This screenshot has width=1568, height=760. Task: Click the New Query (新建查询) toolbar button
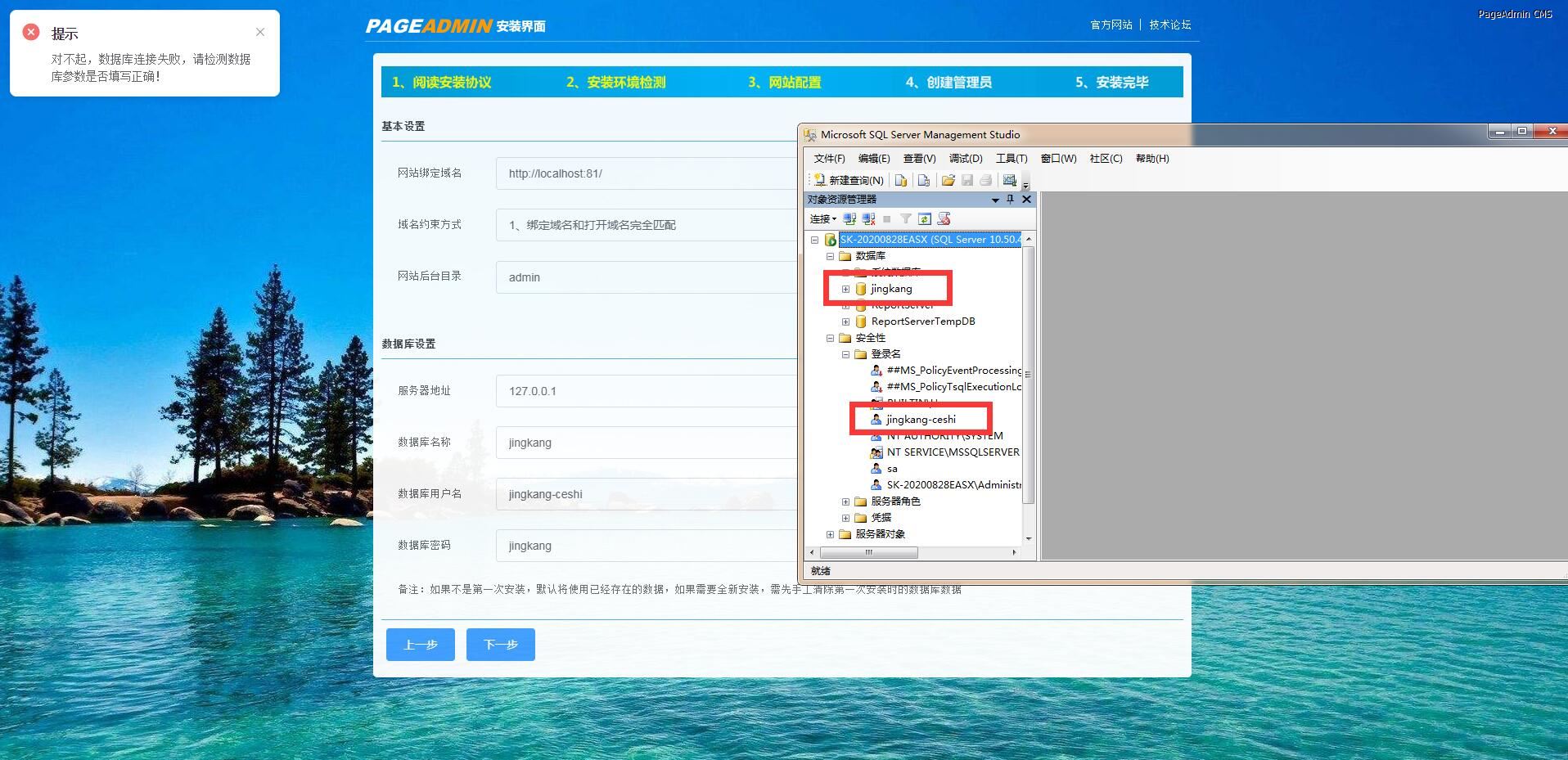pyautogui.click(x=849, y=180)
